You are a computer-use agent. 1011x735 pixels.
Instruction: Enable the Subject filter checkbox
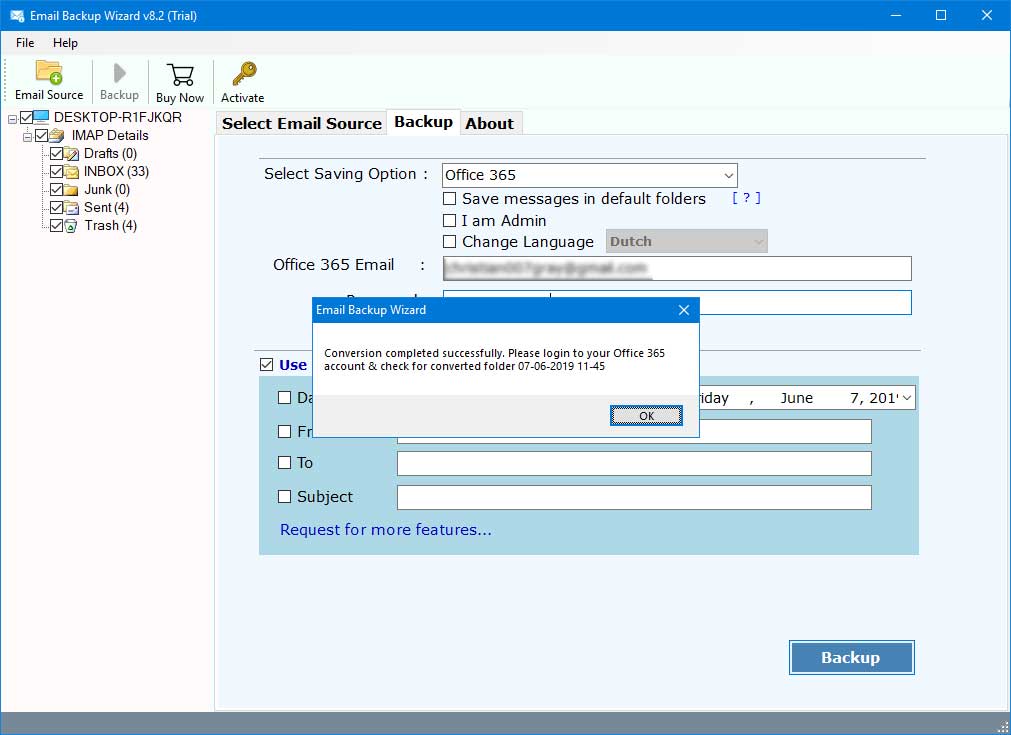284,496
